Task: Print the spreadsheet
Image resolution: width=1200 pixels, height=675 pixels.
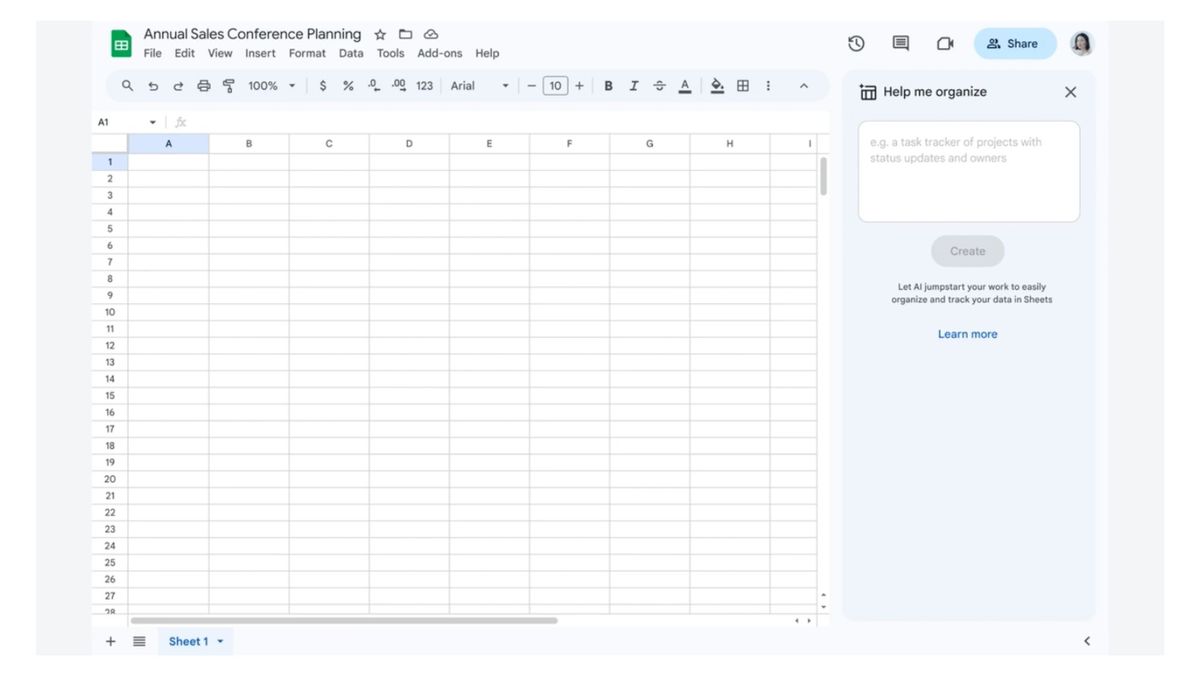Action: coord(204,86)
